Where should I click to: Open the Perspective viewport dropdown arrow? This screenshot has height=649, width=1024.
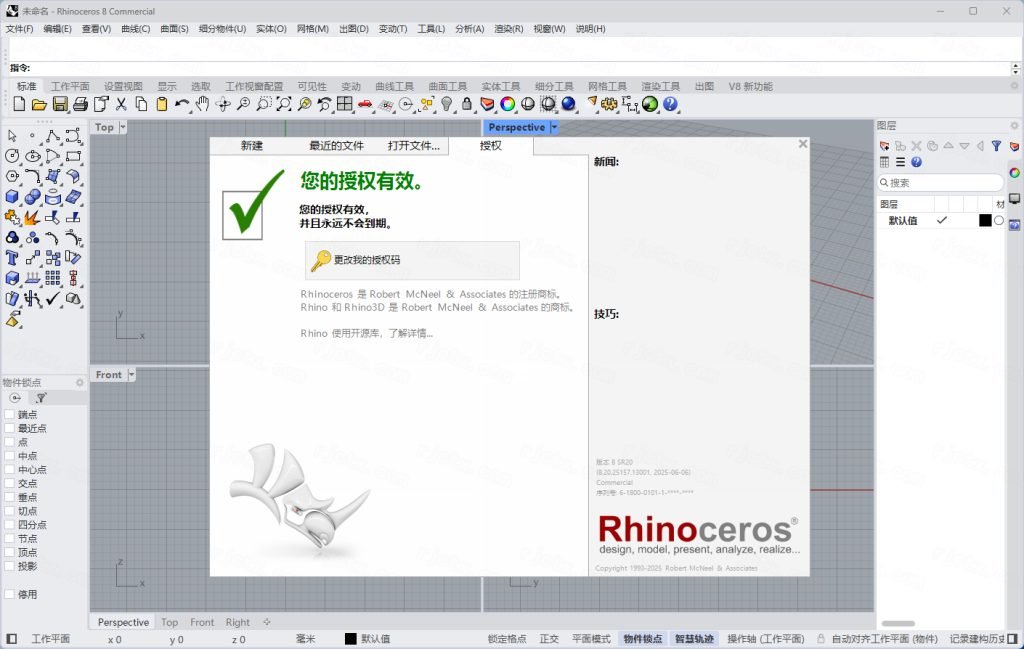coord(554,127)
